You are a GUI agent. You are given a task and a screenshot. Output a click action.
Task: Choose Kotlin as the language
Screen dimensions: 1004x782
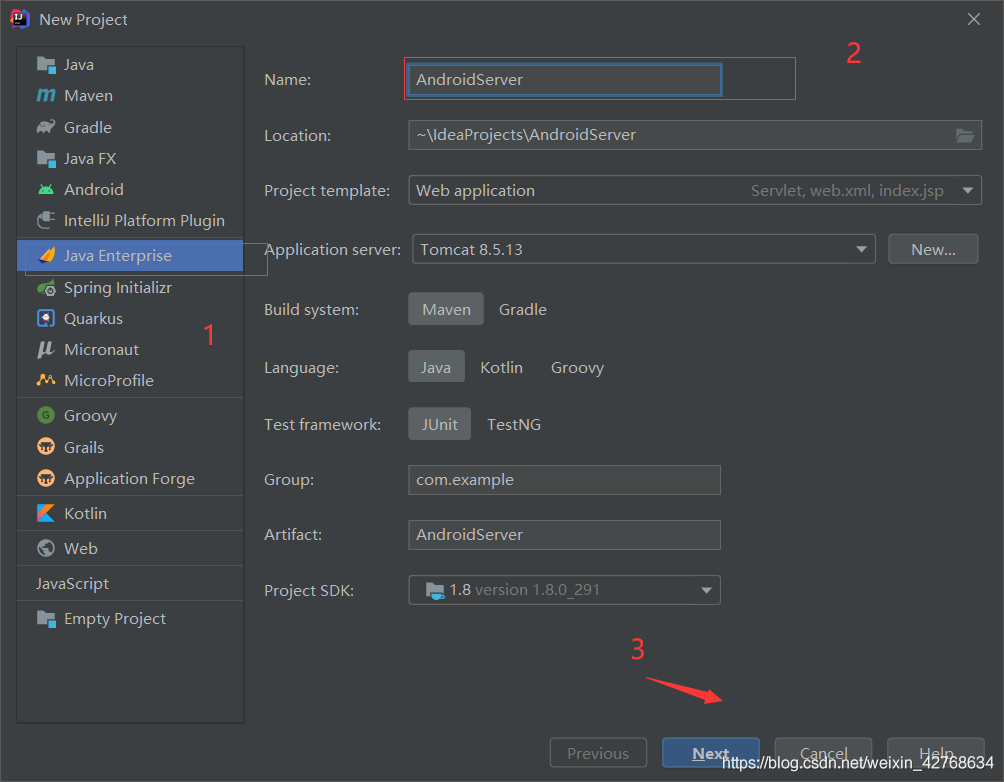501,367
